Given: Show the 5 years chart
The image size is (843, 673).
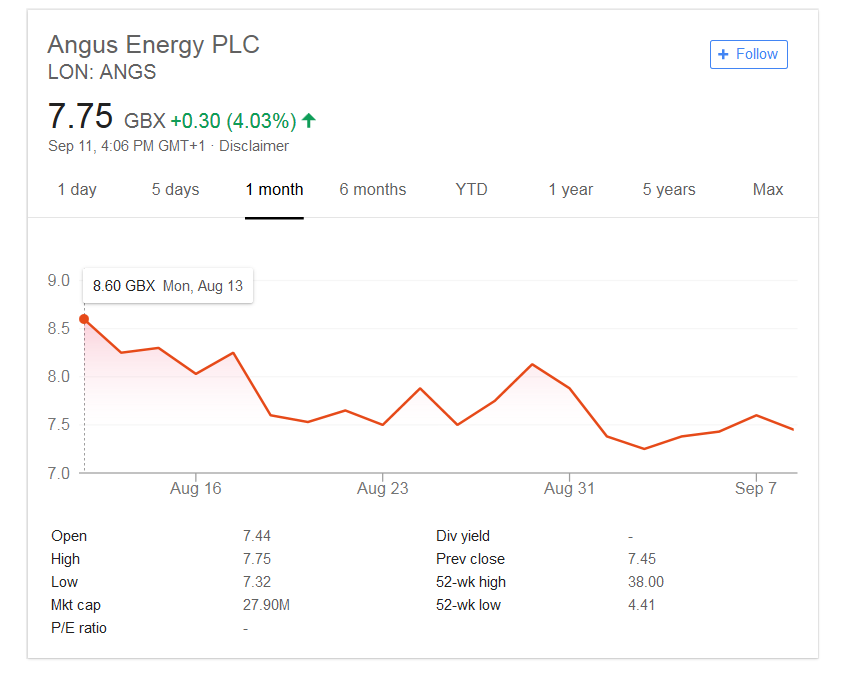Looking at the screenshot, I should point(669,189).
